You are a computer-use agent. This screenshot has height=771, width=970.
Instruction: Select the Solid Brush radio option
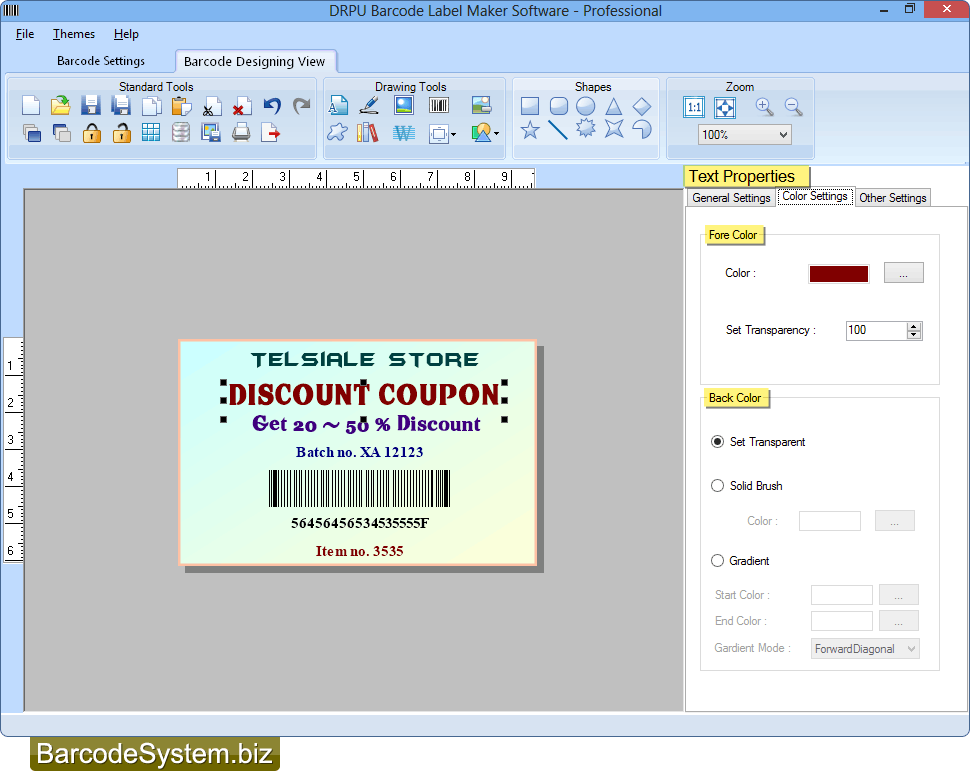coord(717,485)
